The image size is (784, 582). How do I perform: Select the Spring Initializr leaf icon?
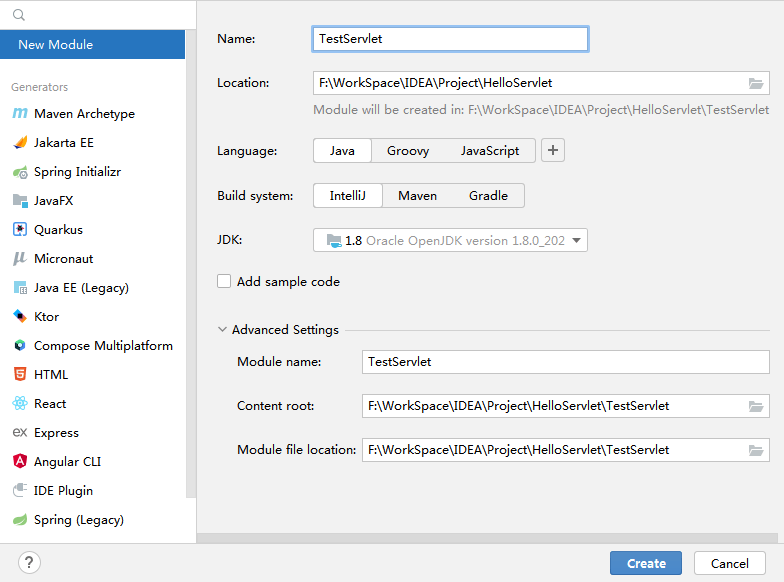pyautogui.click(x=20, y=172)
